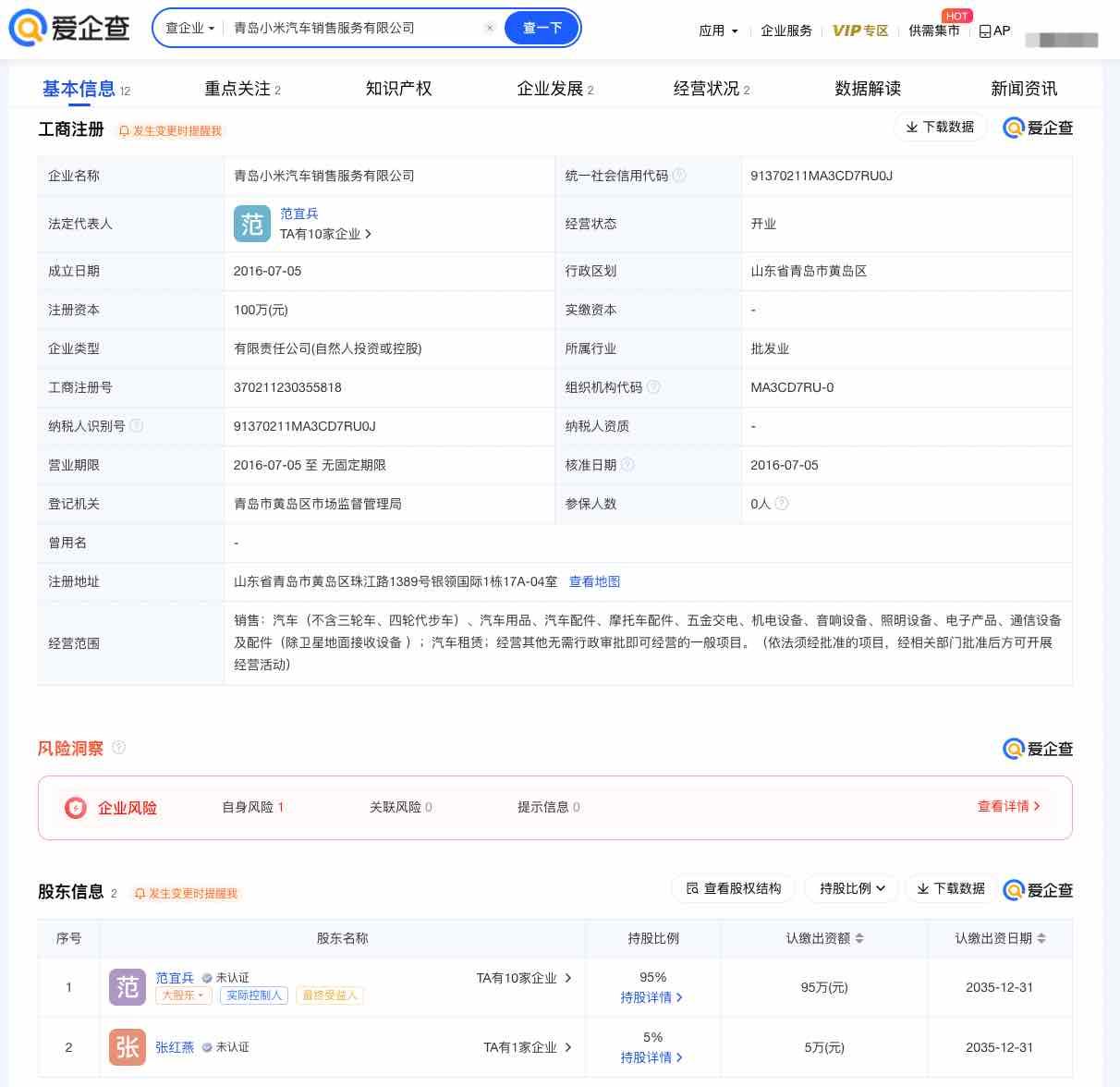Switch to the 知识产权 tab
1120x1087 pixels.
398,89
